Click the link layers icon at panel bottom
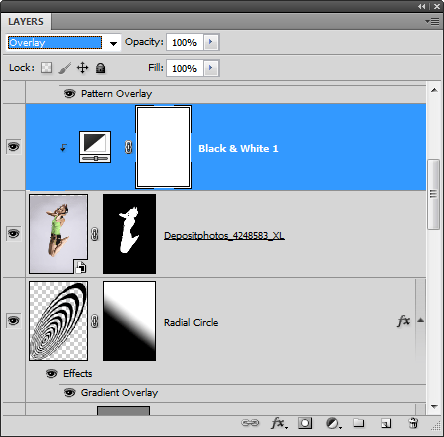This screenshot has height=437, width=444. click(x=250, y=423)
